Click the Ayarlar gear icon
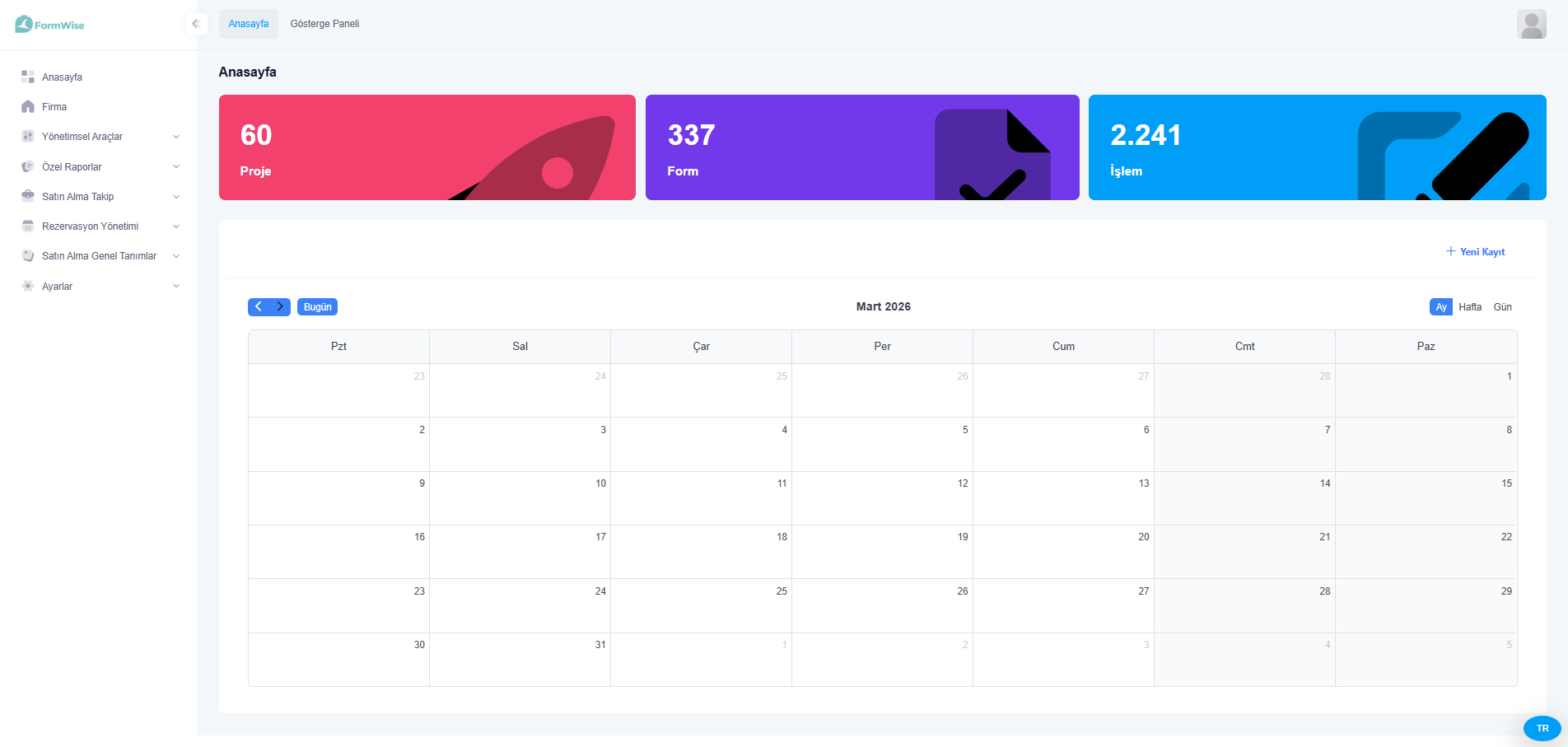Viewport: 1568px width, 747px height. point(28,287)
